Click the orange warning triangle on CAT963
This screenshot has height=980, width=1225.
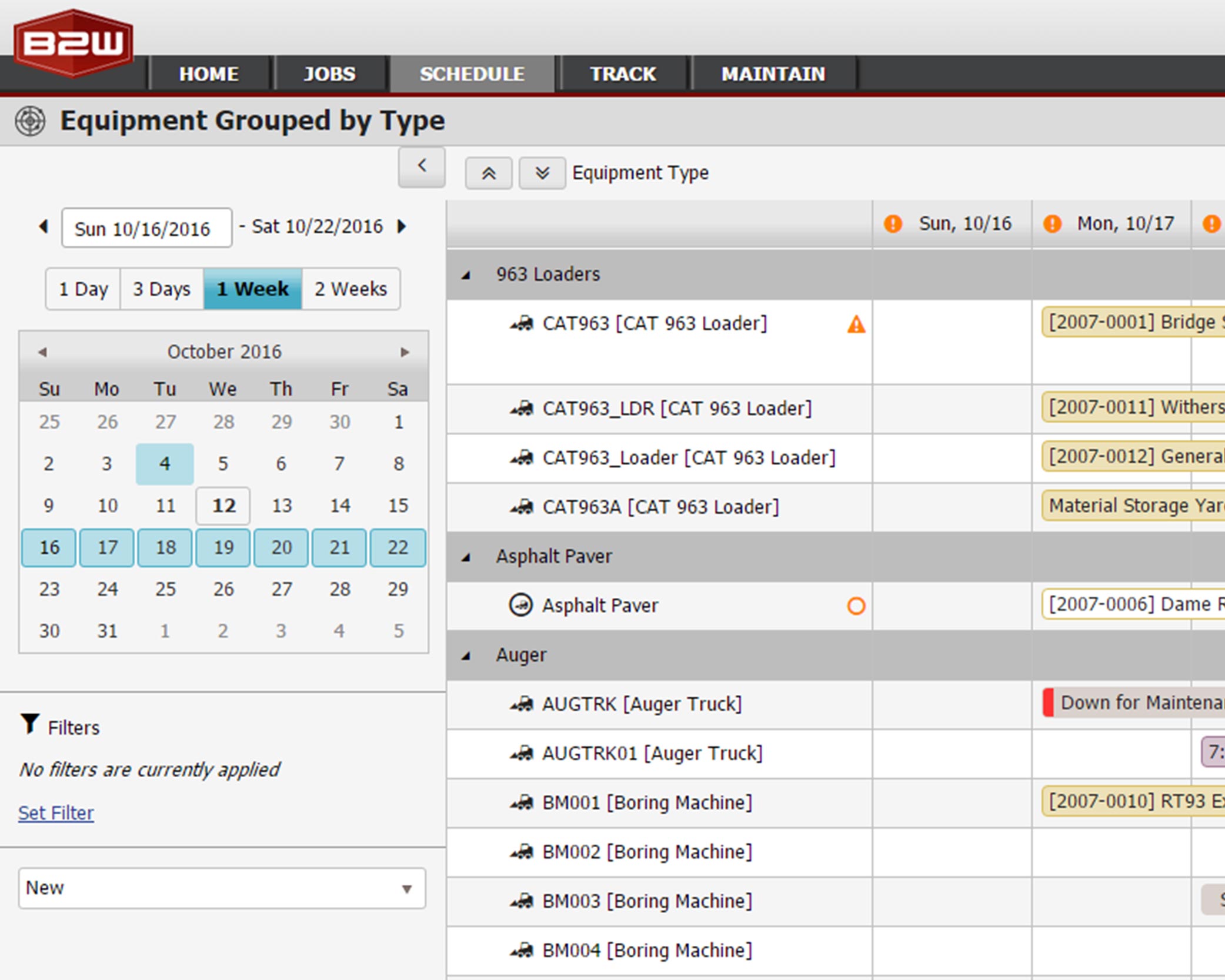click(x=856, y=325)
